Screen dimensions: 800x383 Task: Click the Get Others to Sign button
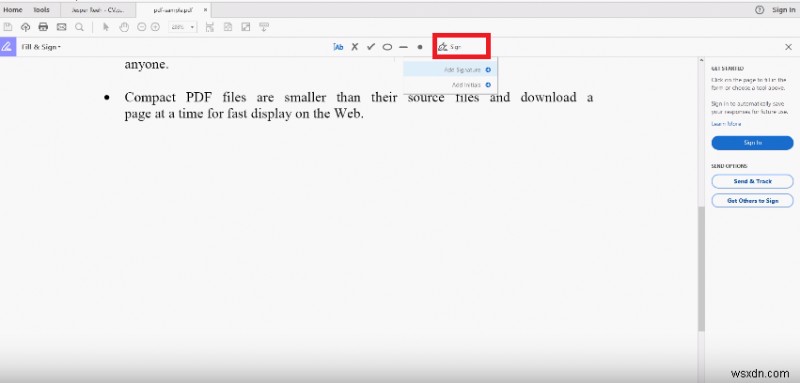point(753,200)
